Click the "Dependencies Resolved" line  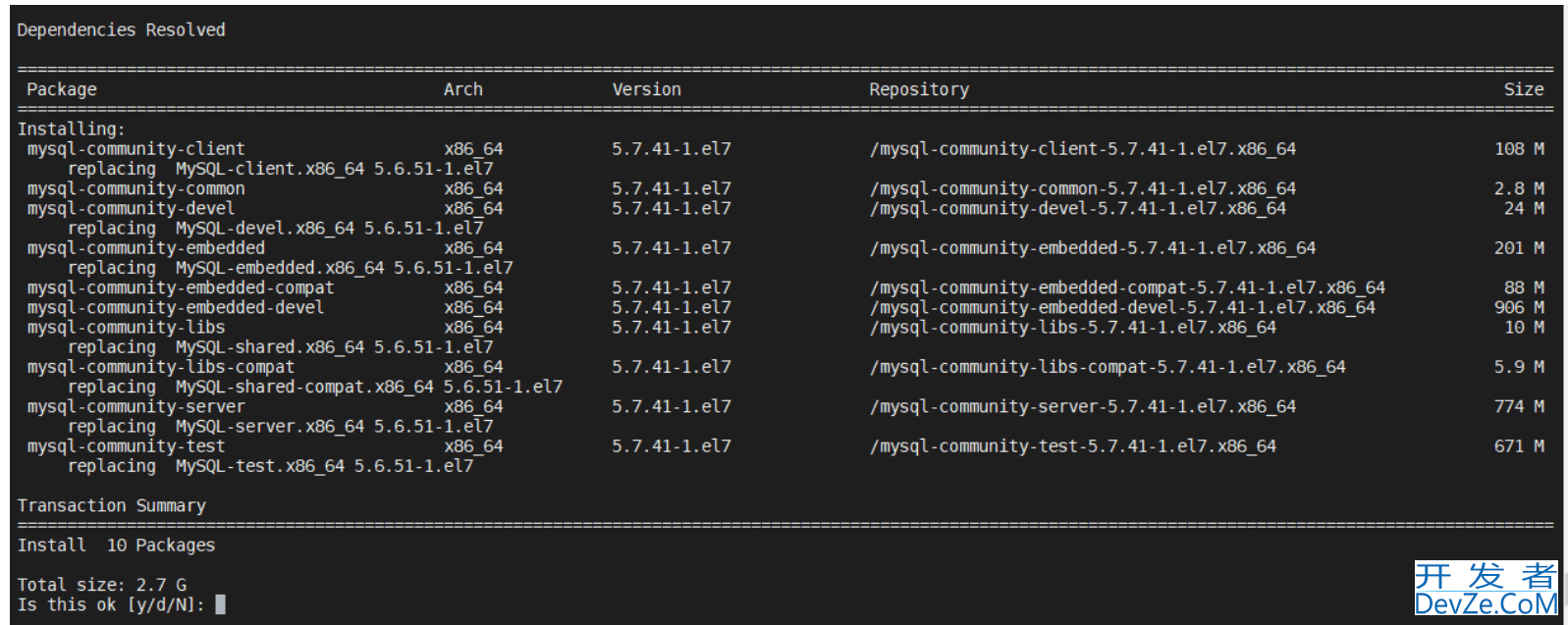click(121, 30)
